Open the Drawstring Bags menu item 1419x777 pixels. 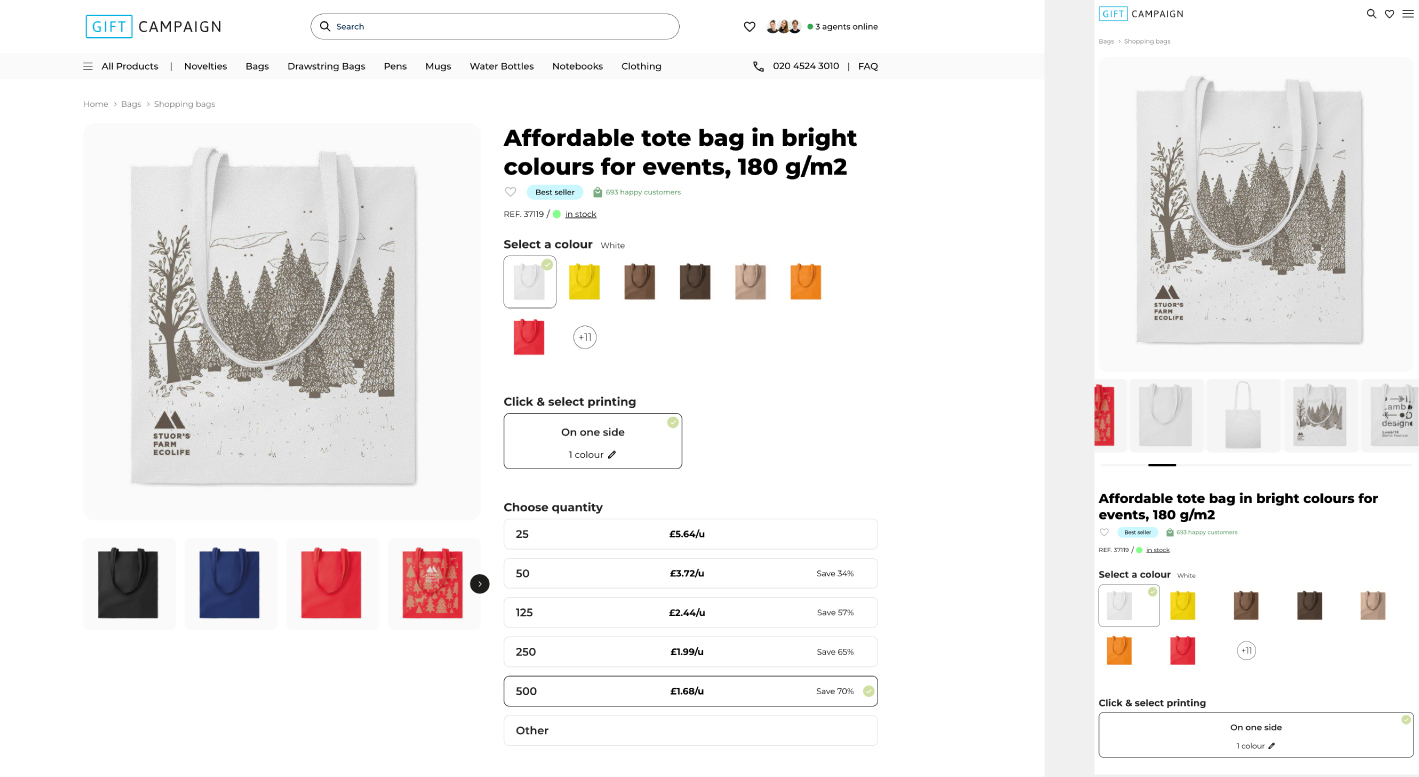[x=326, y=66]
